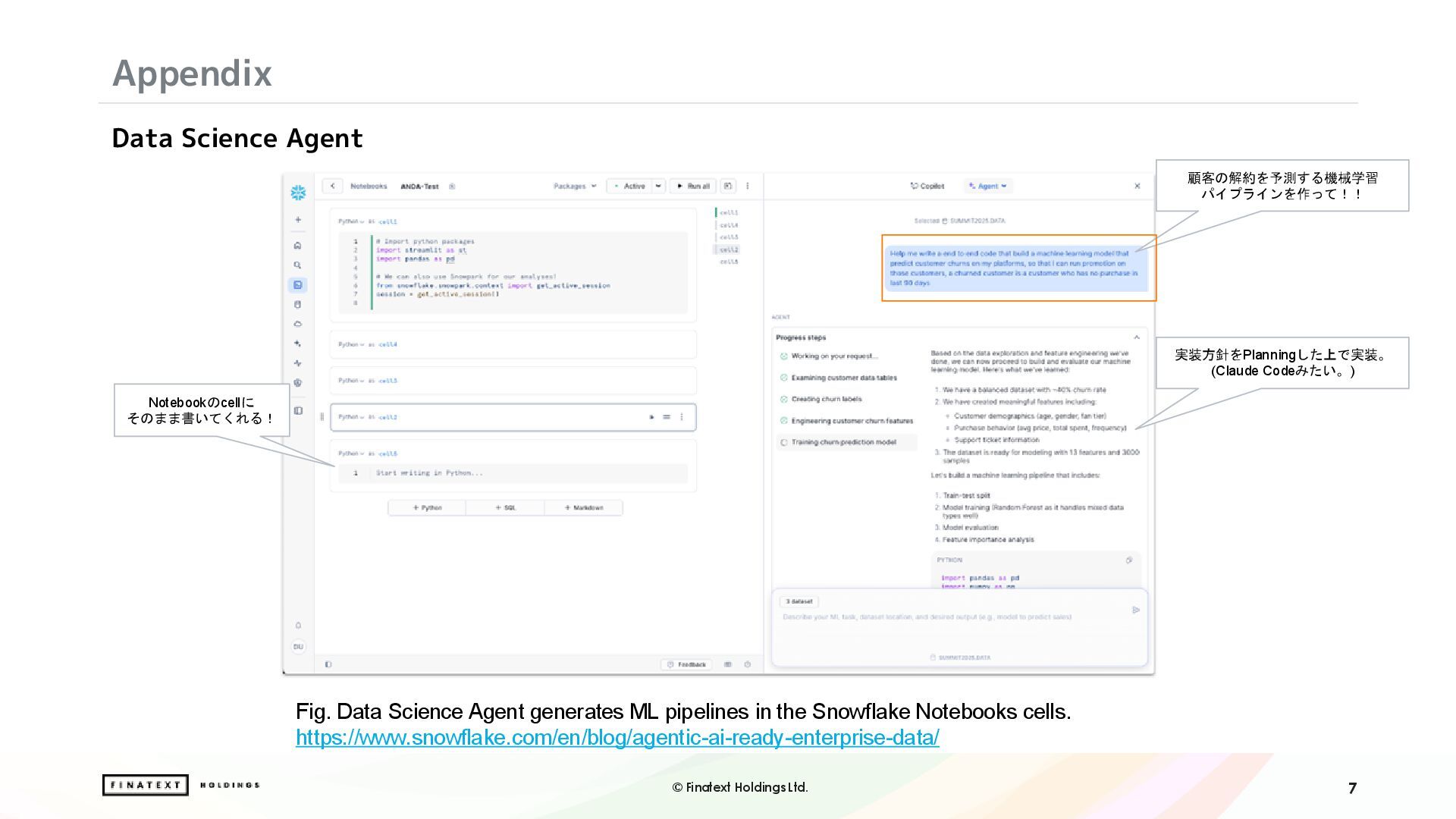Select the highlighted Projects icon in sidebar
This screenshot has width=1456, height=819.
coord(298,285)
